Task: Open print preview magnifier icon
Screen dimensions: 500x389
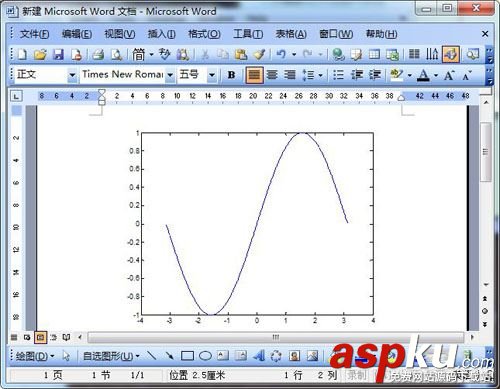Action: [116, 54]
